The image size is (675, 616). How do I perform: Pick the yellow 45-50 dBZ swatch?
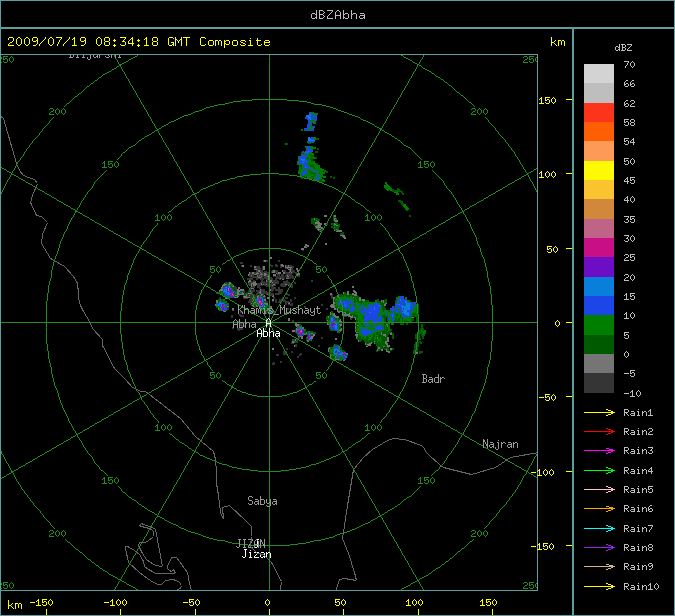pyautogui.click(x=599, y=170)
